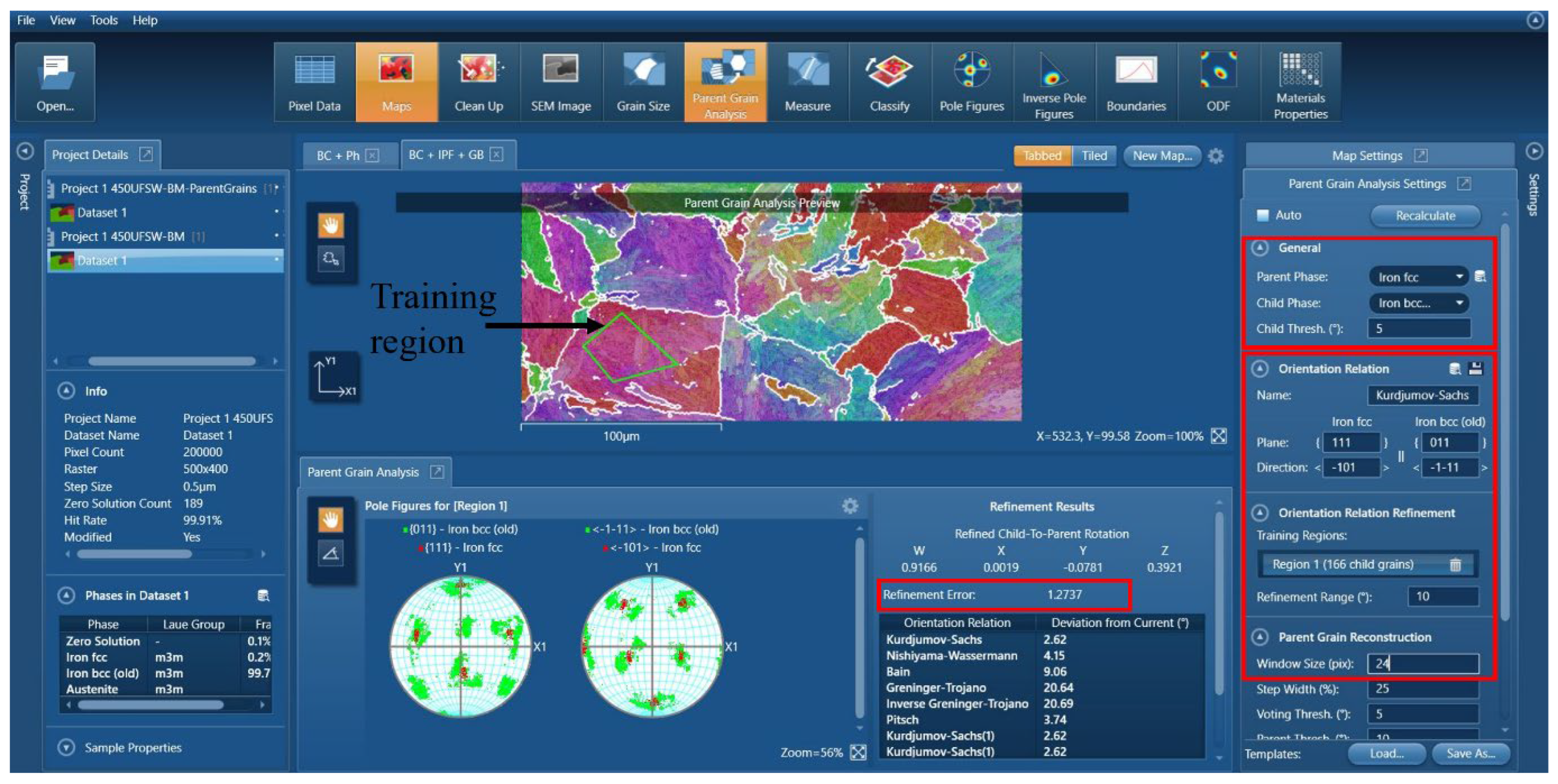The width and height of the screenshot is (1558, 784).
Task: Expand the Sample Properties section
Action: coord(66,748)
